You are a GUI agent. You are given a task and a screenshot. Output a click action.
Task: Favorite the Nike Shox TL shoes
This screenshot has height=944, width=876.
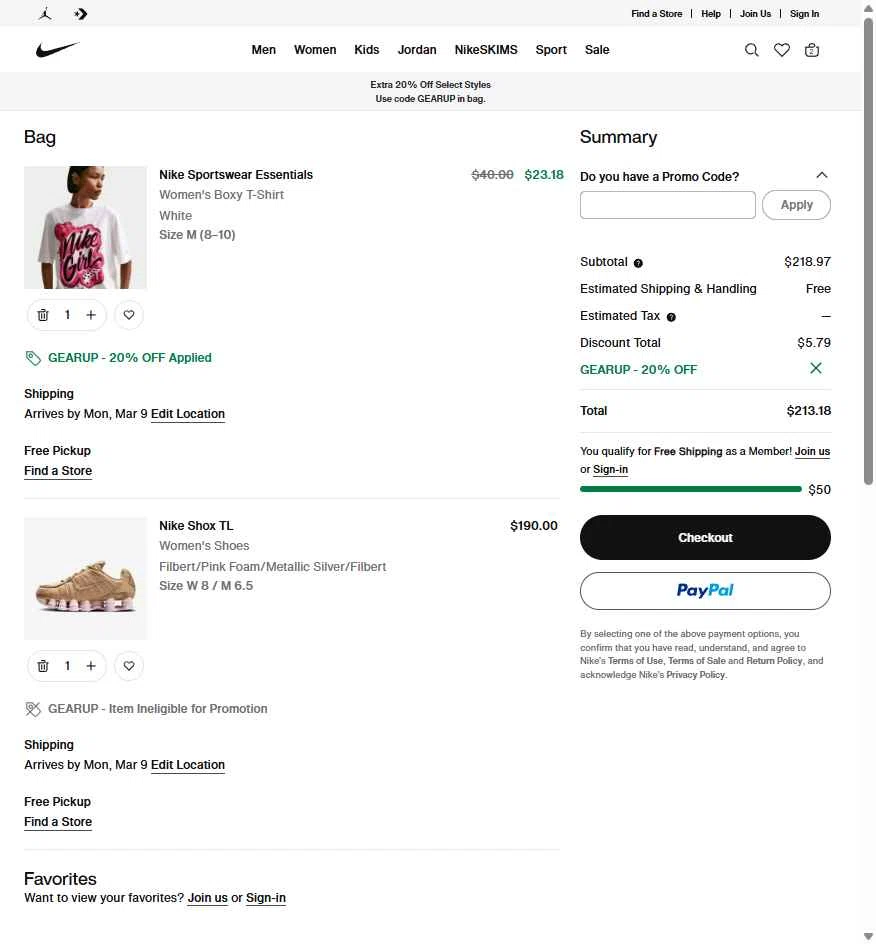pyautogui.click(x=129, y=666)
